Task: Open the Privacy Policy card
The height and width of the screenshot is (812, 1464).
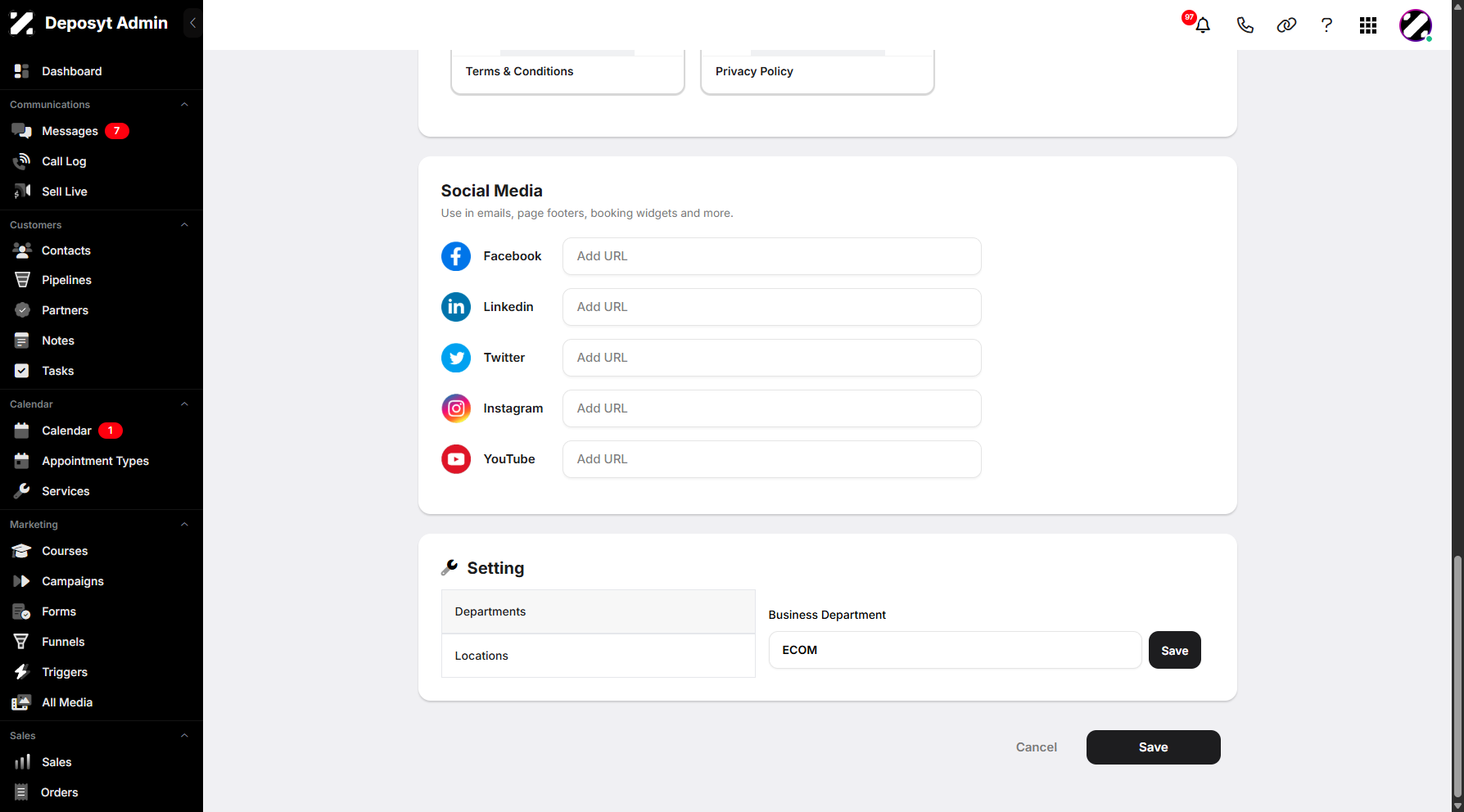Action: 817,72
